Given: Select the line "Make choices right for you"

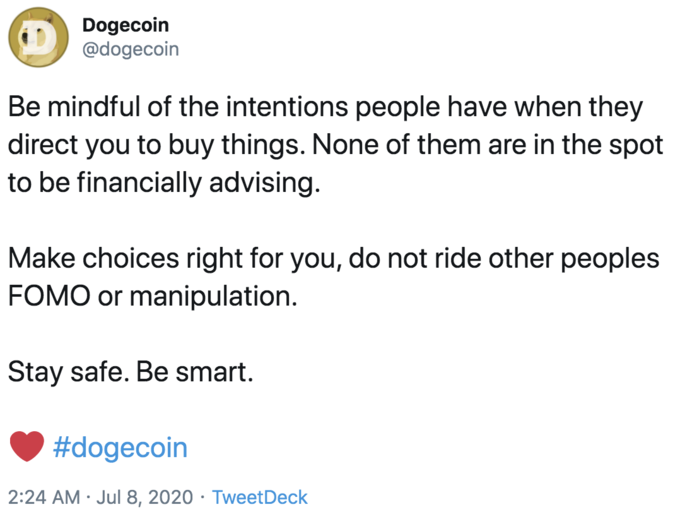Looking at the screenshot, I should [x=172, y=258].
